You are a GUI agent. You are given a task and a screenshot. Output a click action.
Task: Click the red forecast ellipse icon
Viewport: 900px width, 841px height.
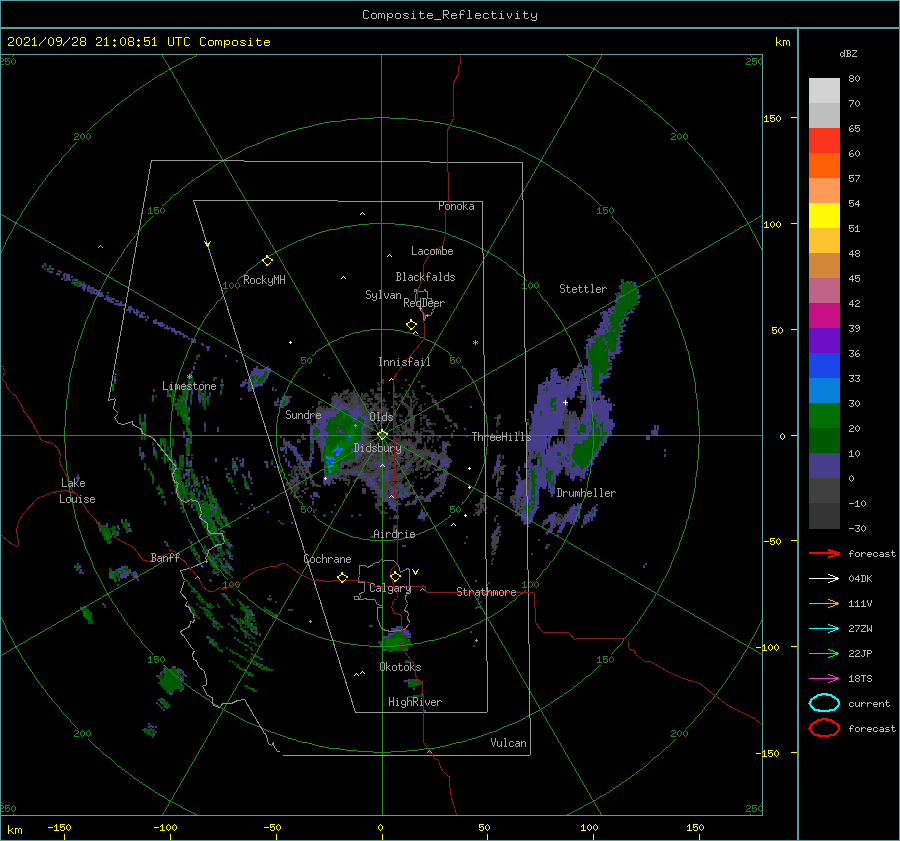point(824,728)
